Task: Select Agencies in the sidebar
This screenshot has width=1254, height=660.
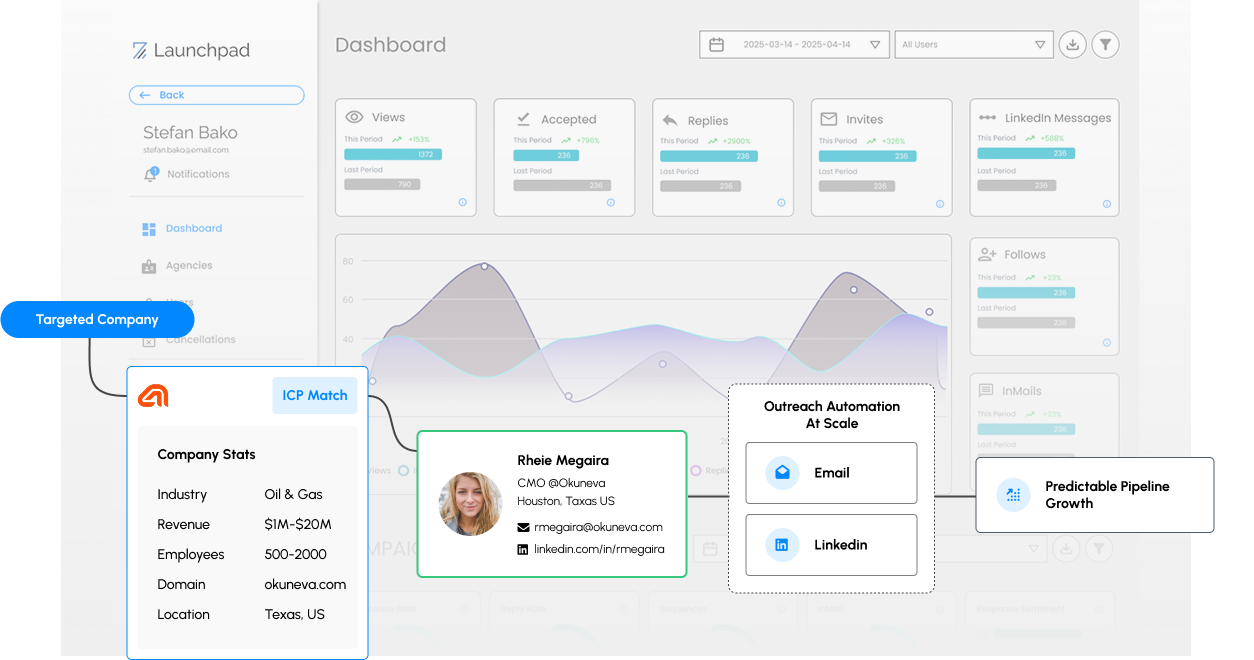Action: point(189,266)
